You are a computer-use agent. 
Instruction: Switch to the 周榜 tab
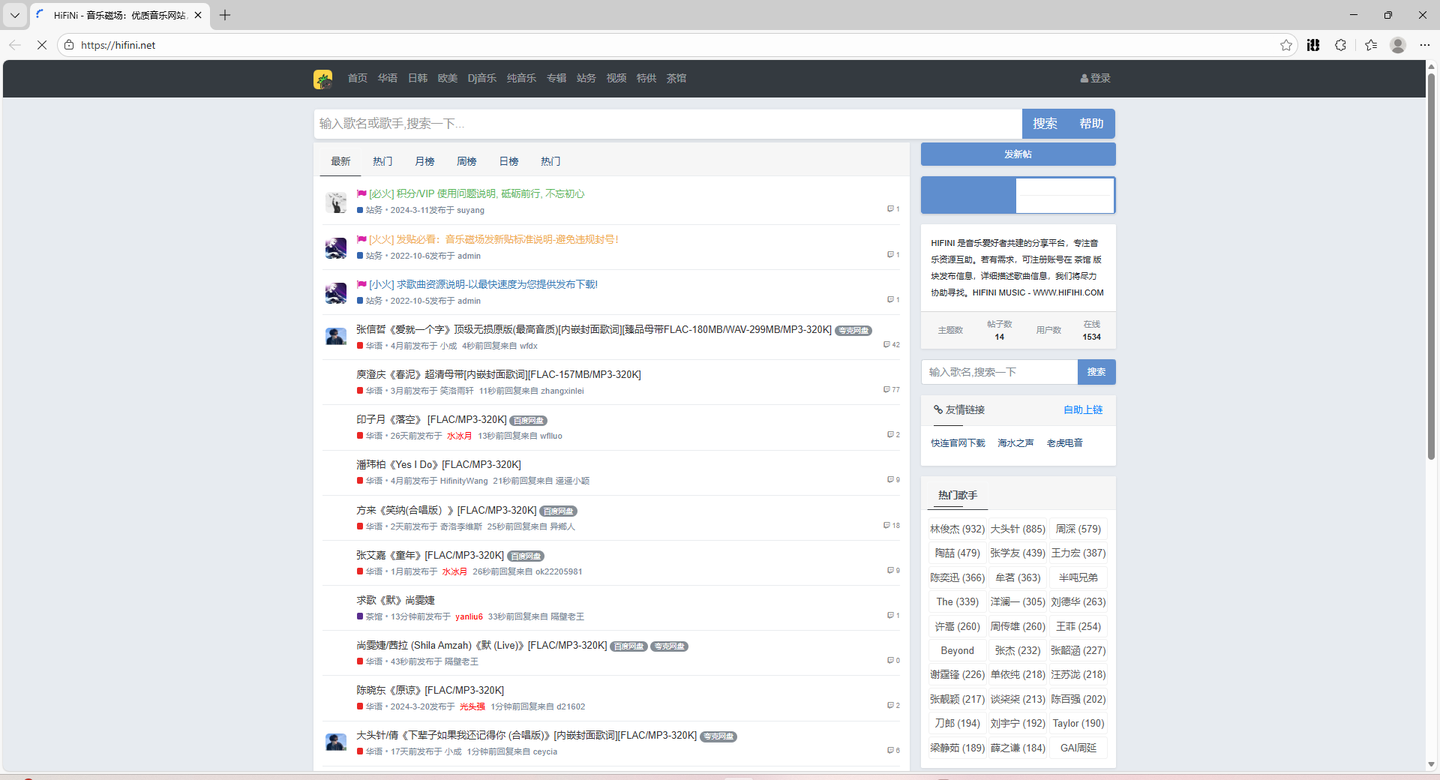[467, 162]
